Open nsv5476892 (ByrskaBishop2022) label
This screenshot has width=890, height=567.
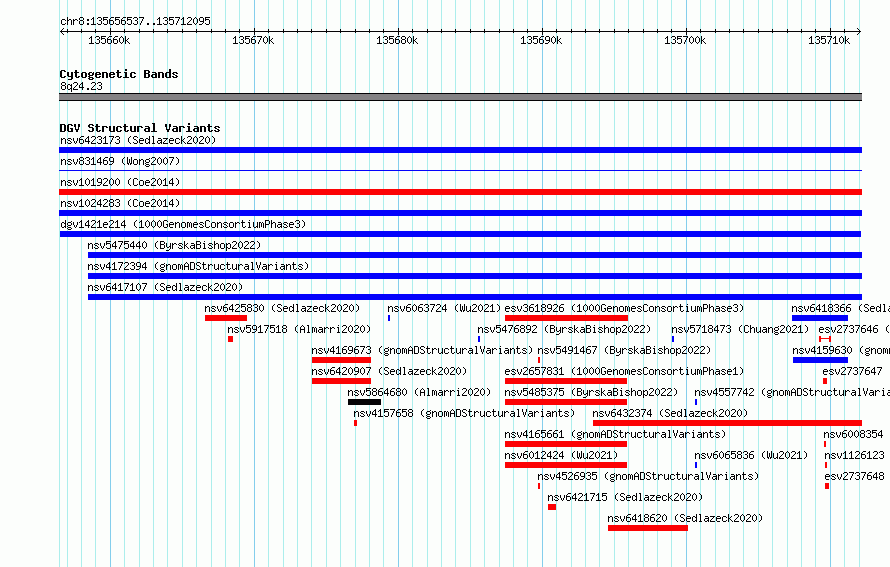click(x=564, y=329)
